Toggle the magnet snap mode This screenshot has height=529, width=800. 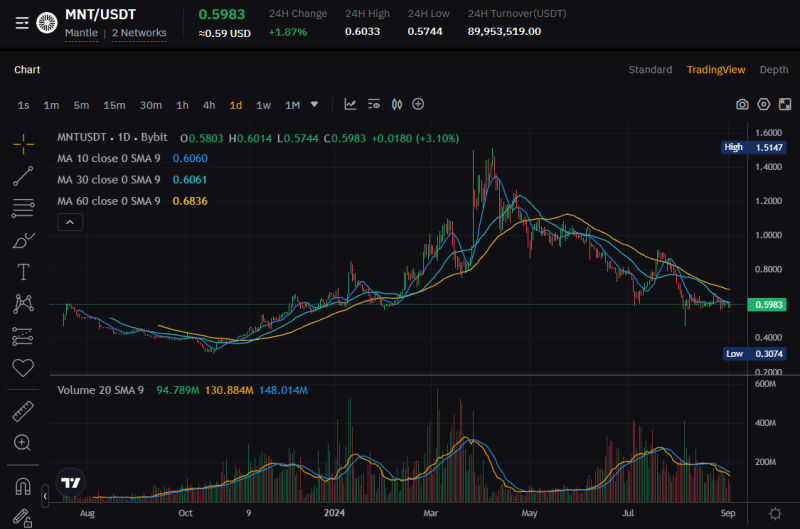pos(23,486)
